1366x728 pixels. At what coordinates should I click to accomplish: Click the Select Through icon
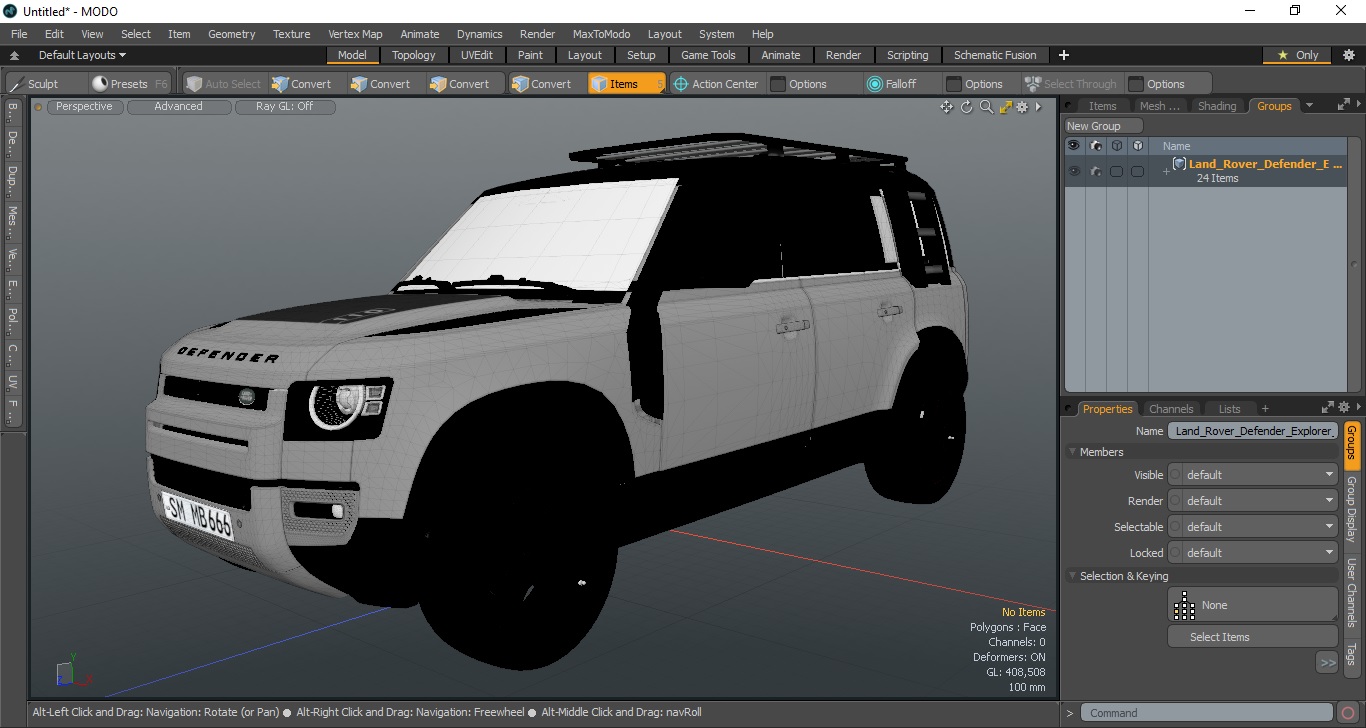(x=1033, y=84)
